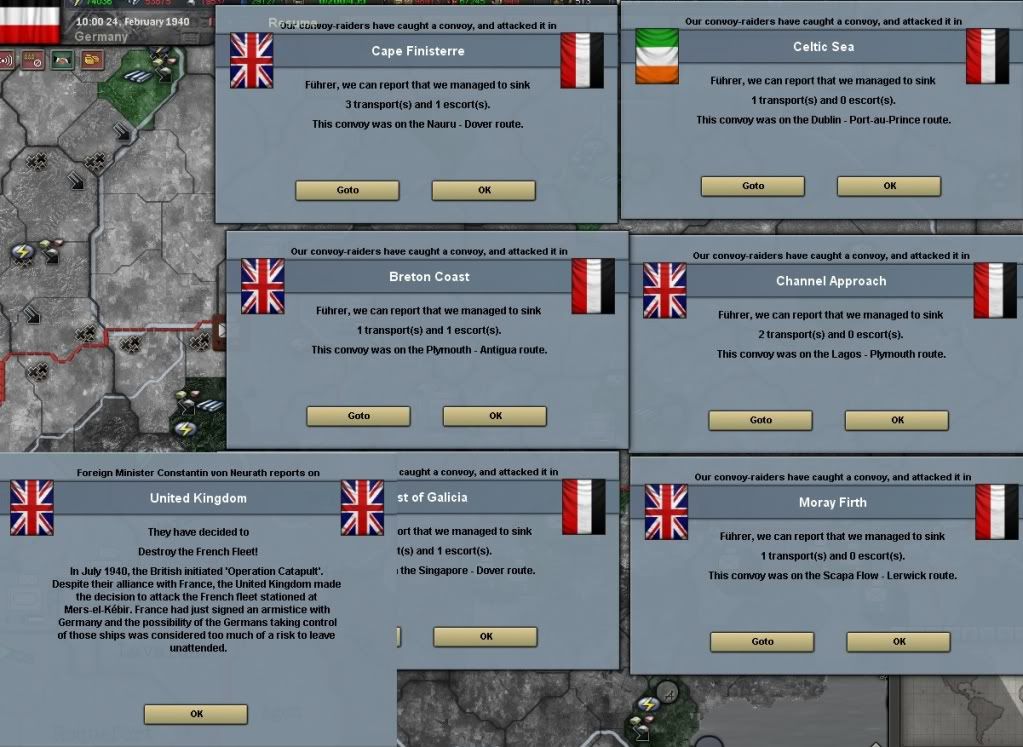
Task: Click the UK flag in Channel Approach dialog
Action: [x=665, y=290]
